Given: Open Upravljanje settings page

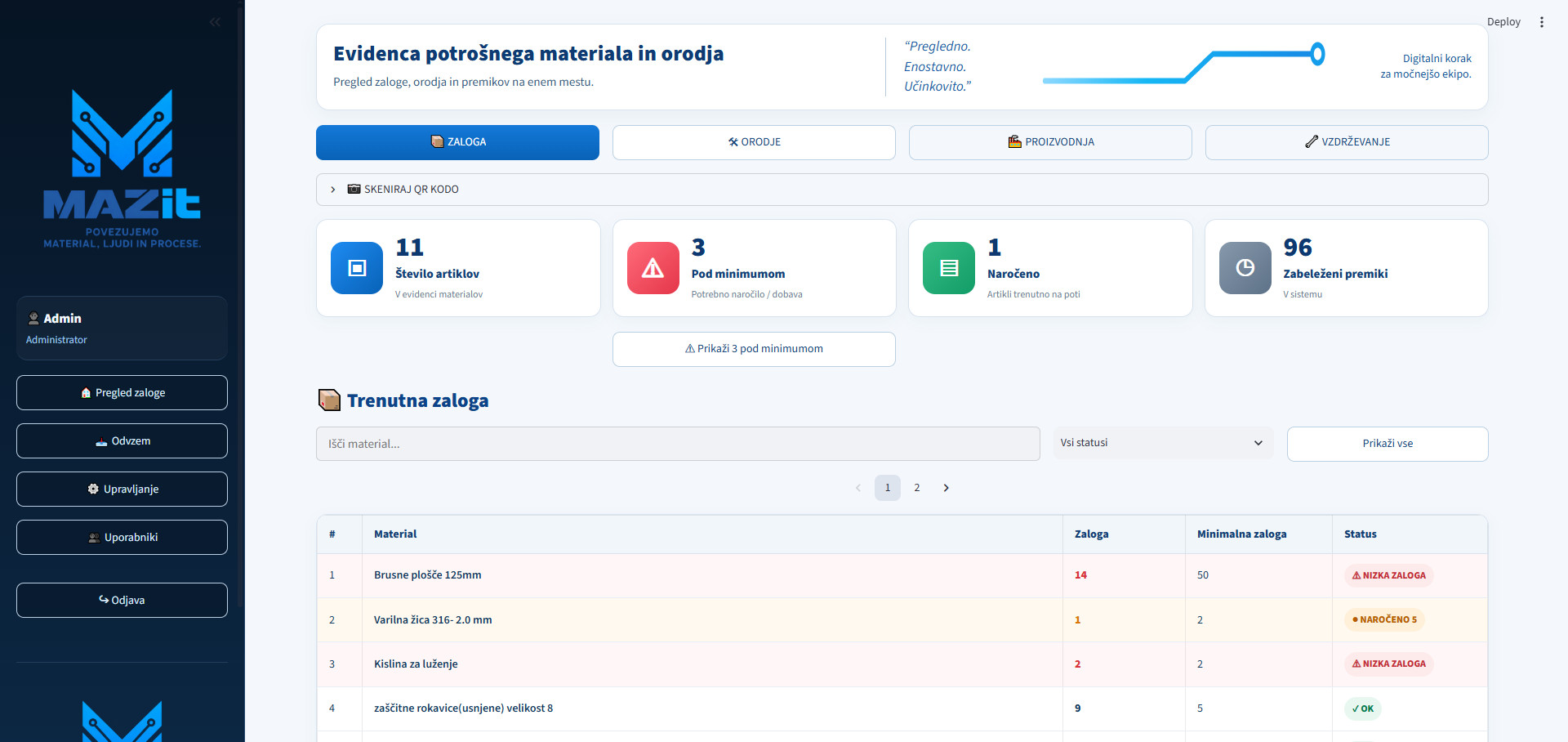Looking at the screenshot, I should 122,489.
